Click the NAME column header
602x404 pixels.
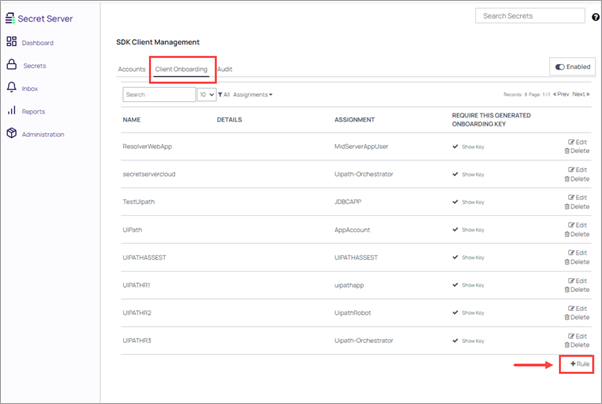pos(132,119)
